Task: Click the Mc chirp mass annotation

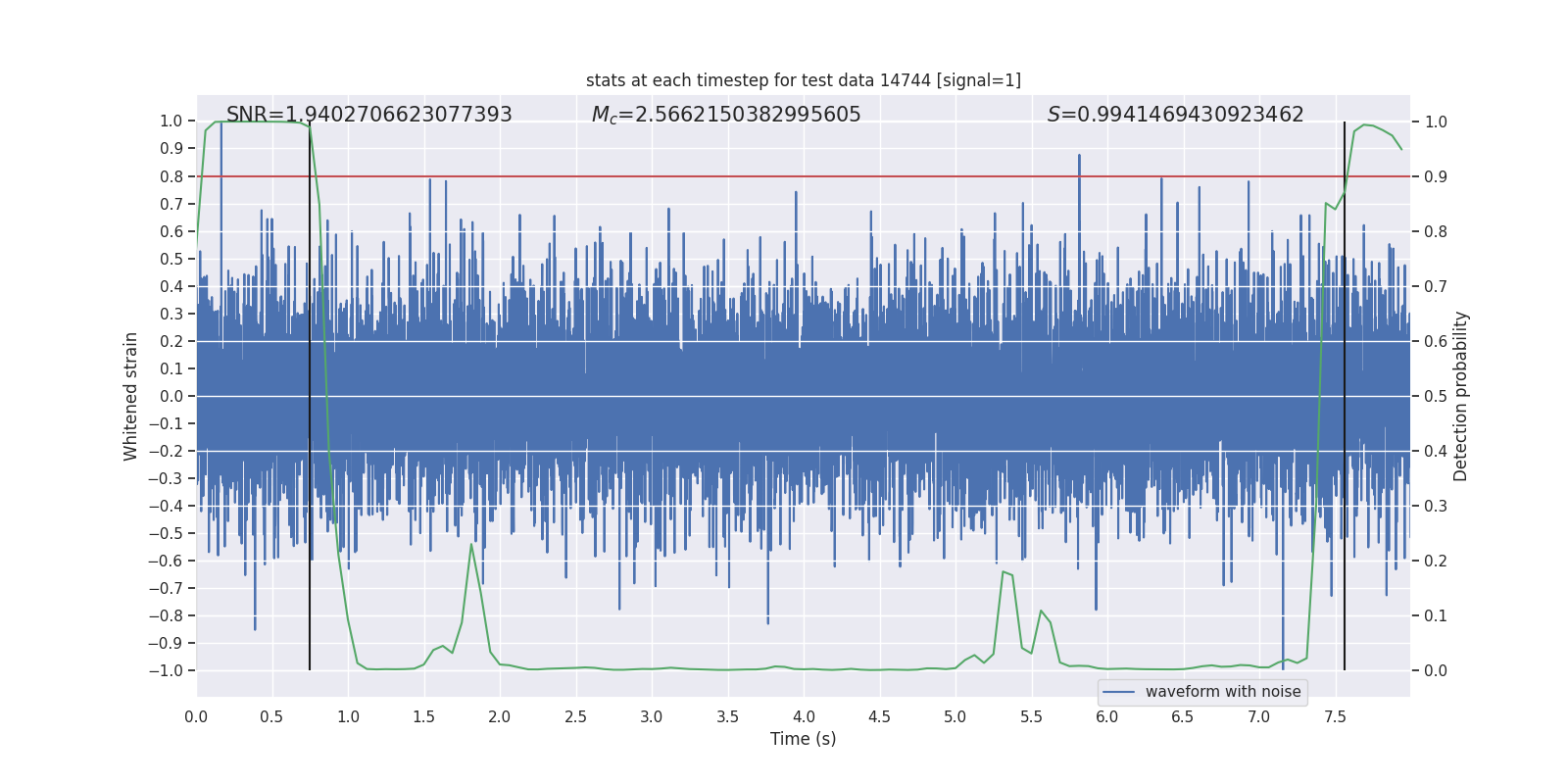Action: pyautogui.click(x=725, y=115)
